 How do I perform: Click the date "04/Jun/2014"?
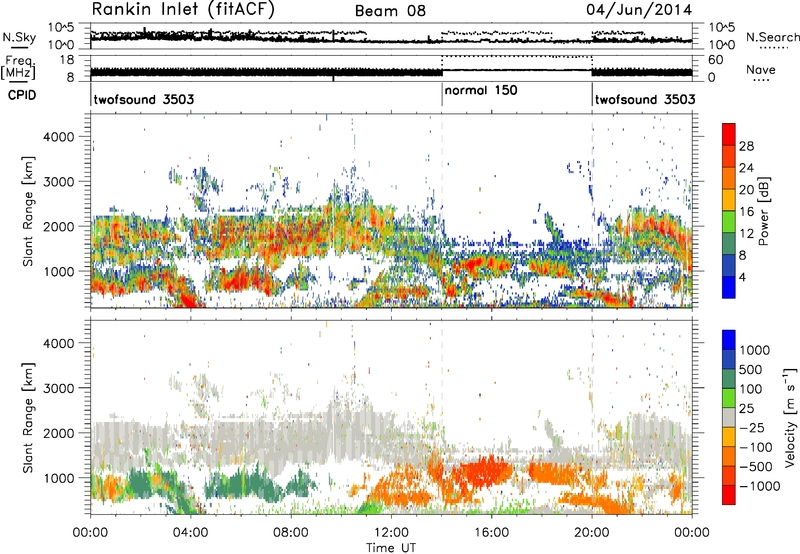coord(639,10)
